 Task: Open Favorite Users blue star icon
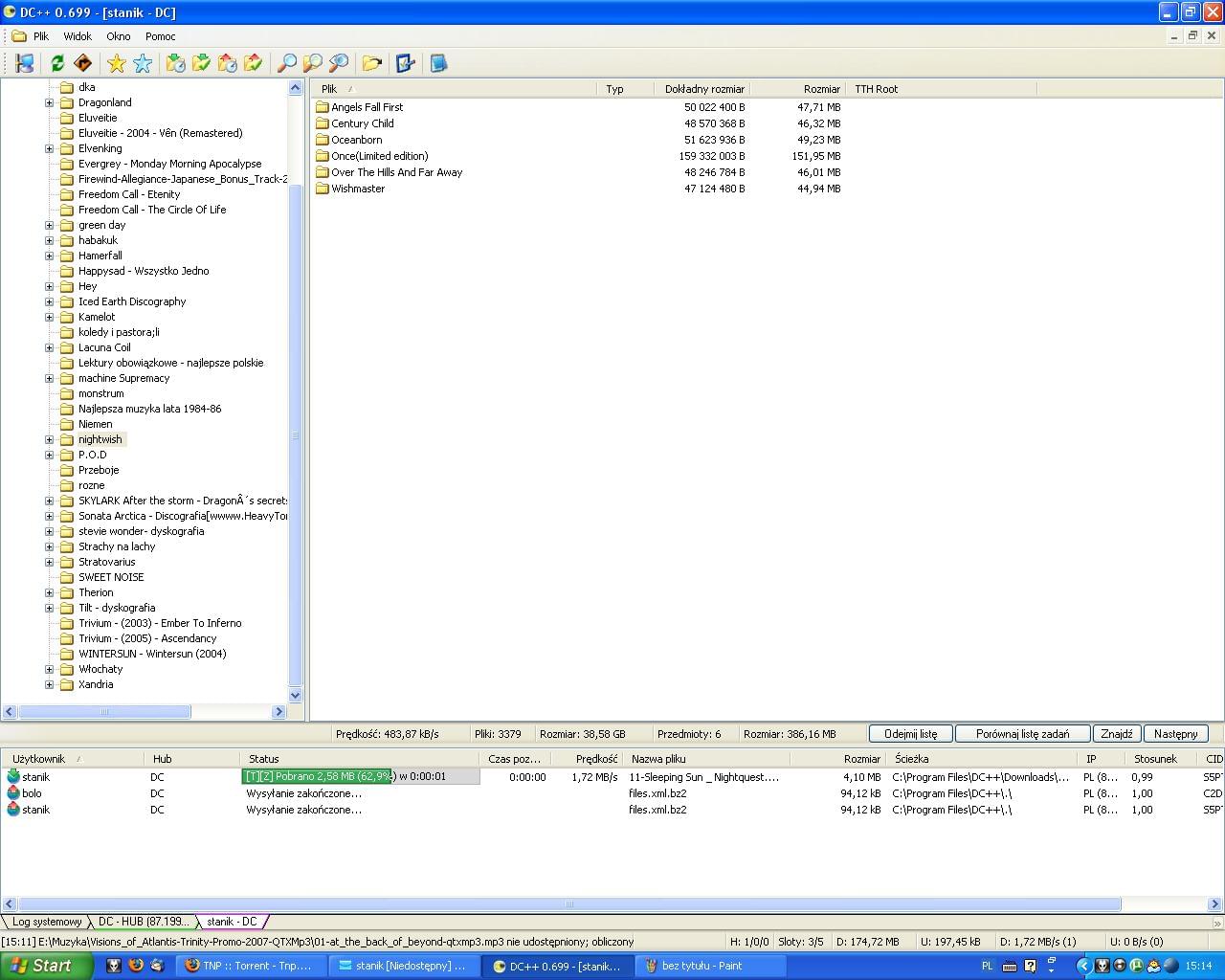click(143, 63)
